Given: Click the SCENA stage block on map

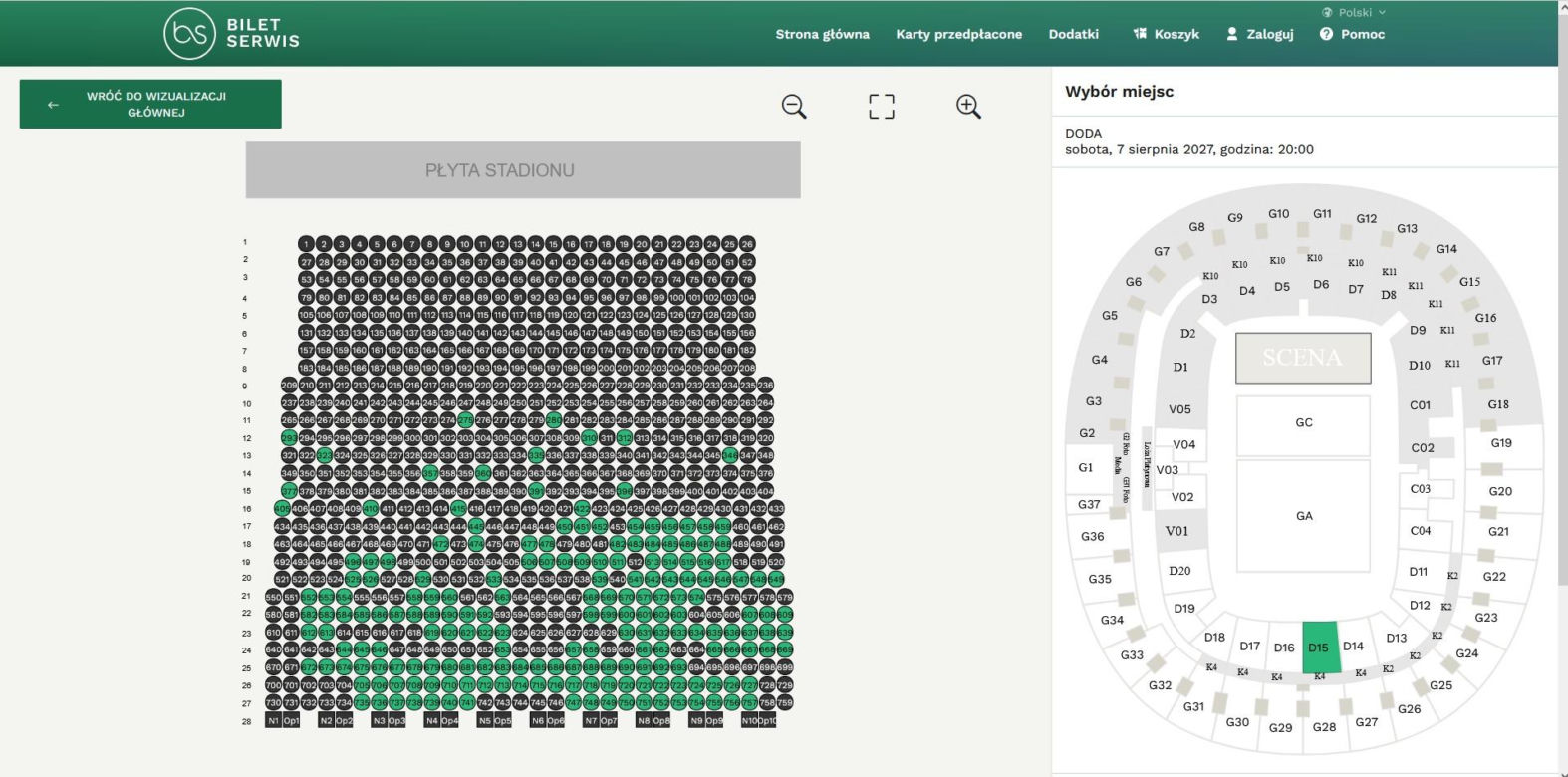Looking at the screenshot, I should point(1303,358).
